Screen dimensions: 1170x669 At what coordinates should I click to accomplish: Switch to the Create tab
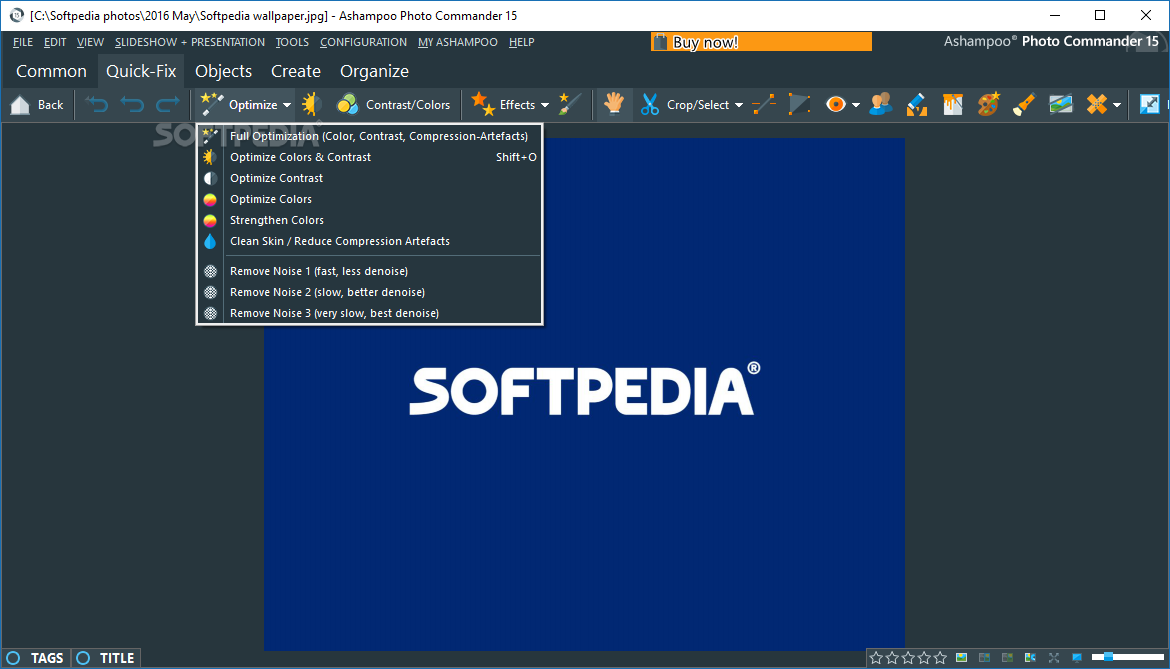pos(295,71)
